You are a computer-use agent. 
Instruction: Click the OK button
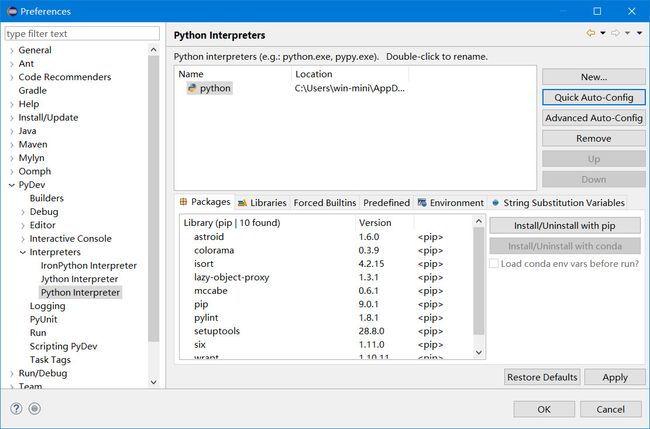click(544, 409)
